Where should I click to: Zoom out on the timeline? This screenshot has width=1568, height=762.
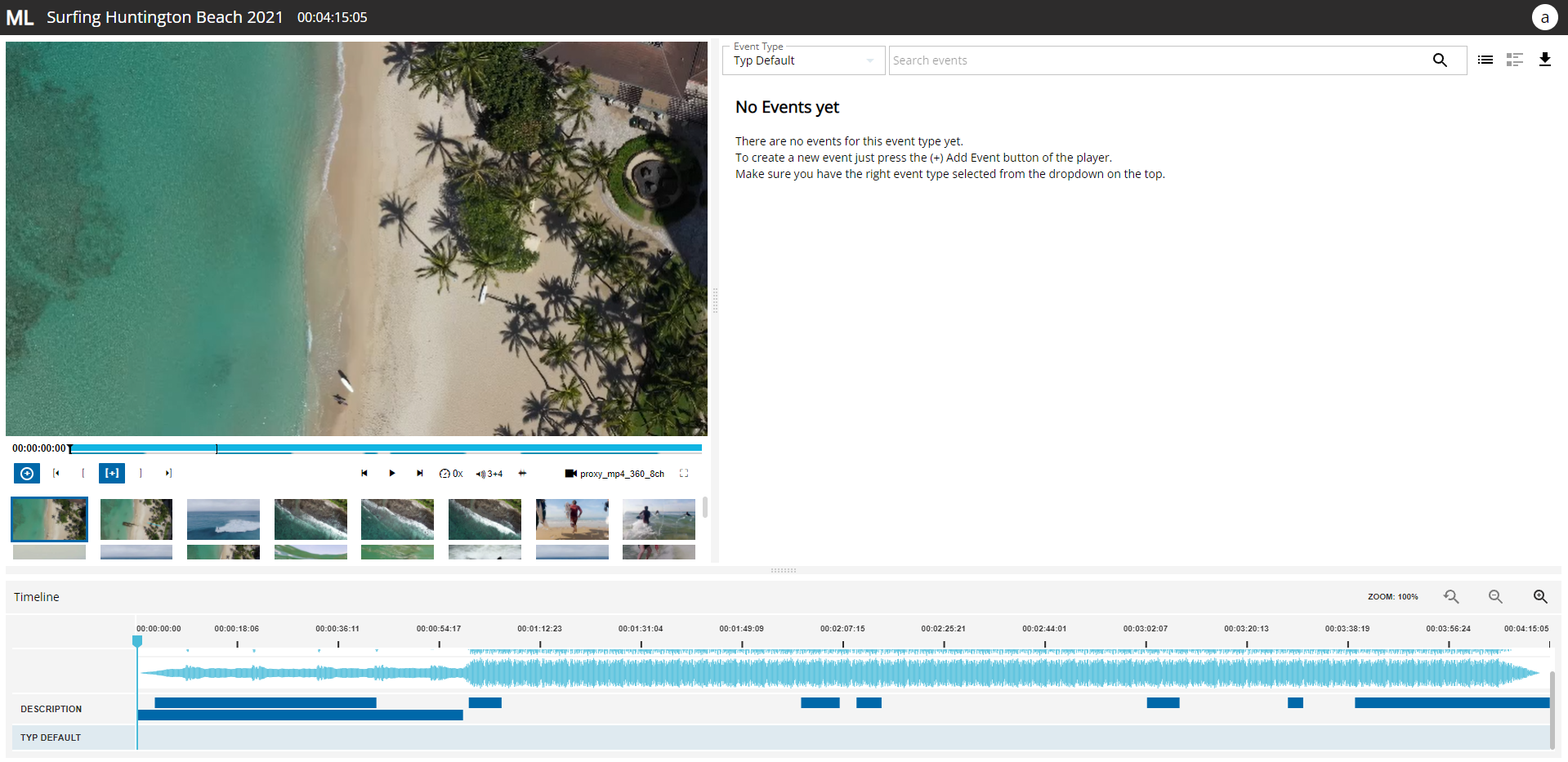(x=1495, y=597)
